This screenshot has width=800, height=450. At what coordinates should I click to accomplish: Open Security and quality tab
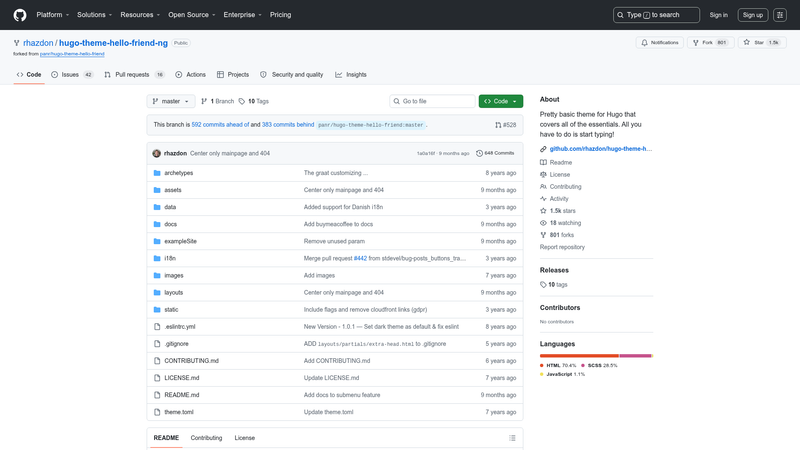[292, 74]
